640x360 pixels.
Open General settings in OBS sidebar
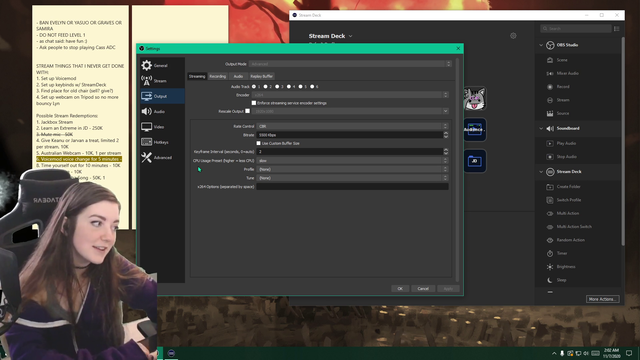coord(162,65)
